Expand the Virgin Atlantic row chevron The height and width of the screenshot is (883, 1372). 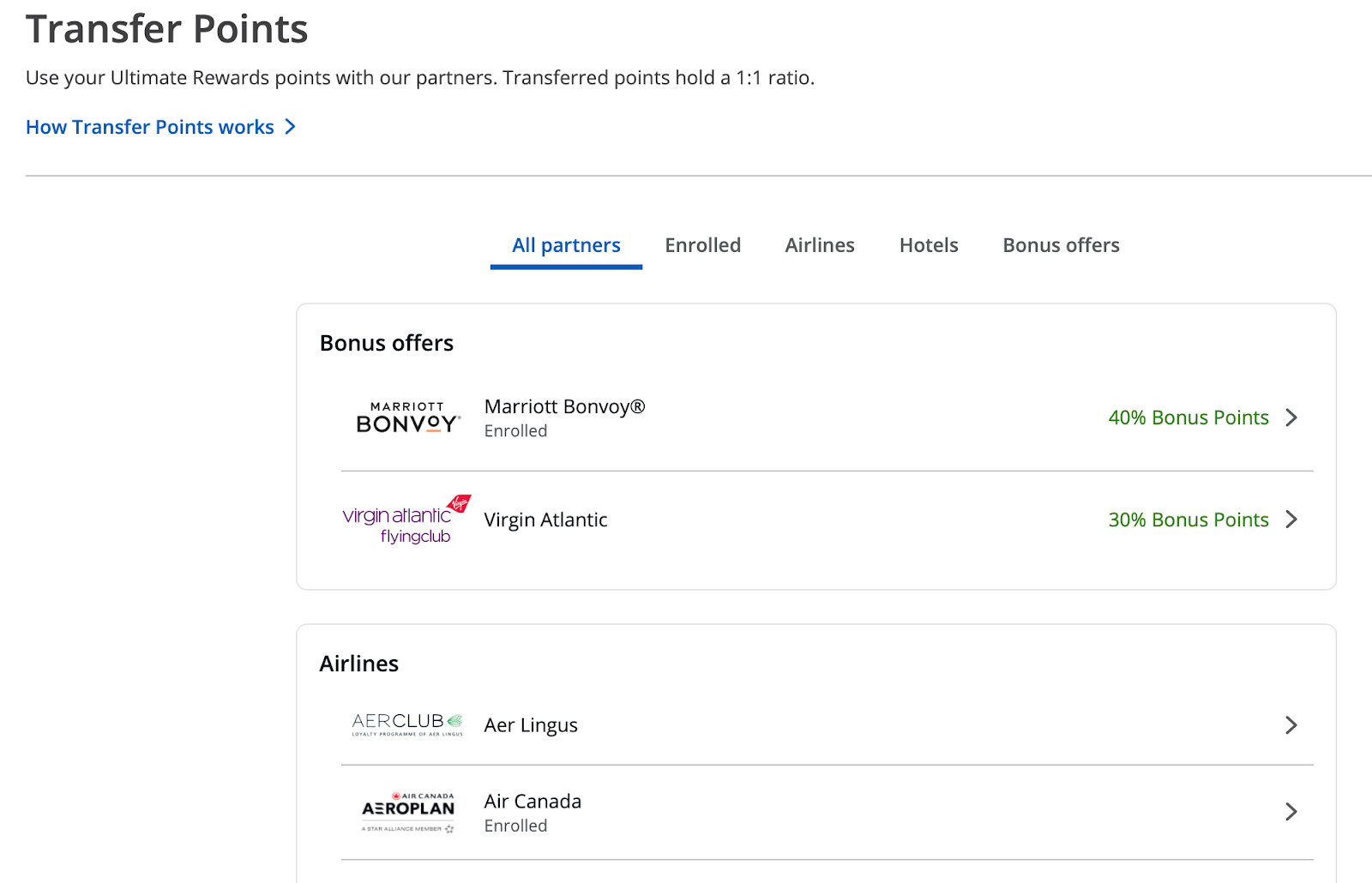click(x=1291, y=520)
